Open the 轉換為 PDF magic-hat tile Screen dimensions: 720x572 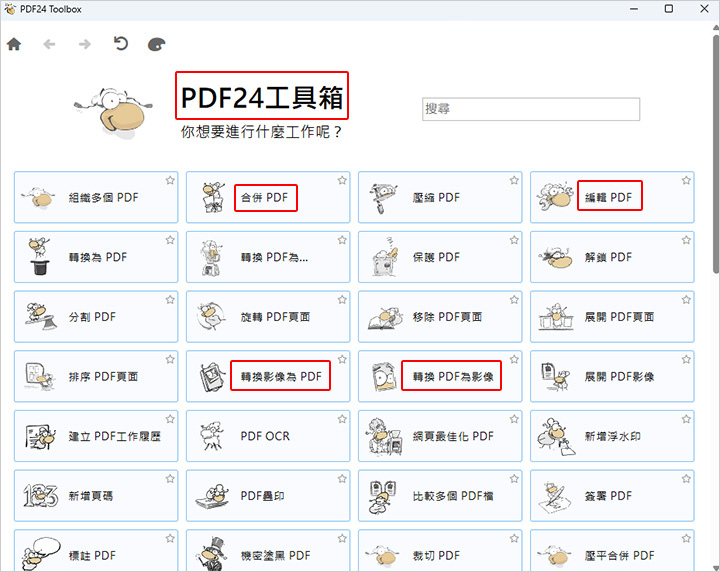pos(96,257)
